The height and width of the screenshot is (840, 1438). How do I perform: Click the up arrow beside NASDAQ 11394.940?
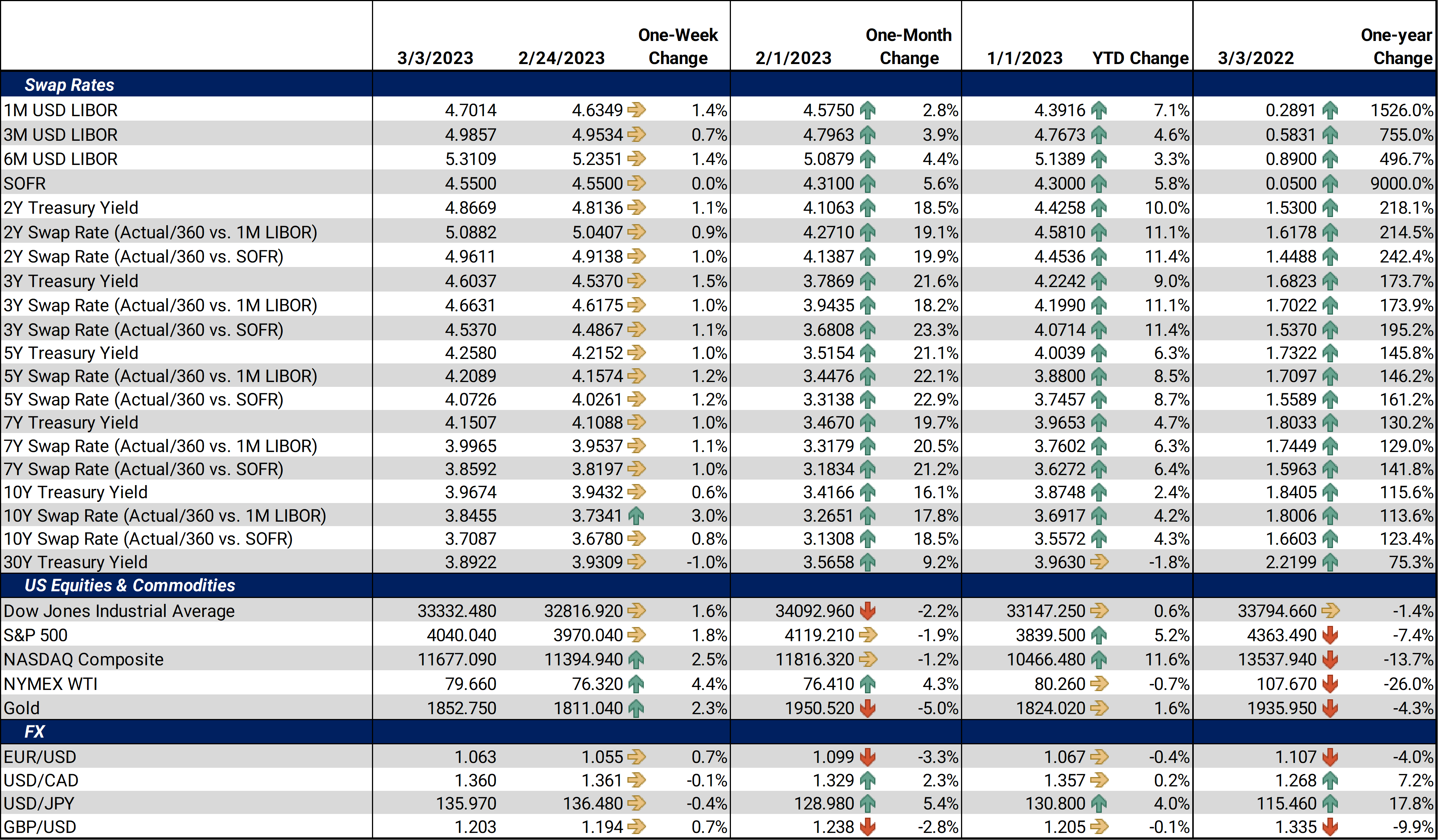click(636, 659)
